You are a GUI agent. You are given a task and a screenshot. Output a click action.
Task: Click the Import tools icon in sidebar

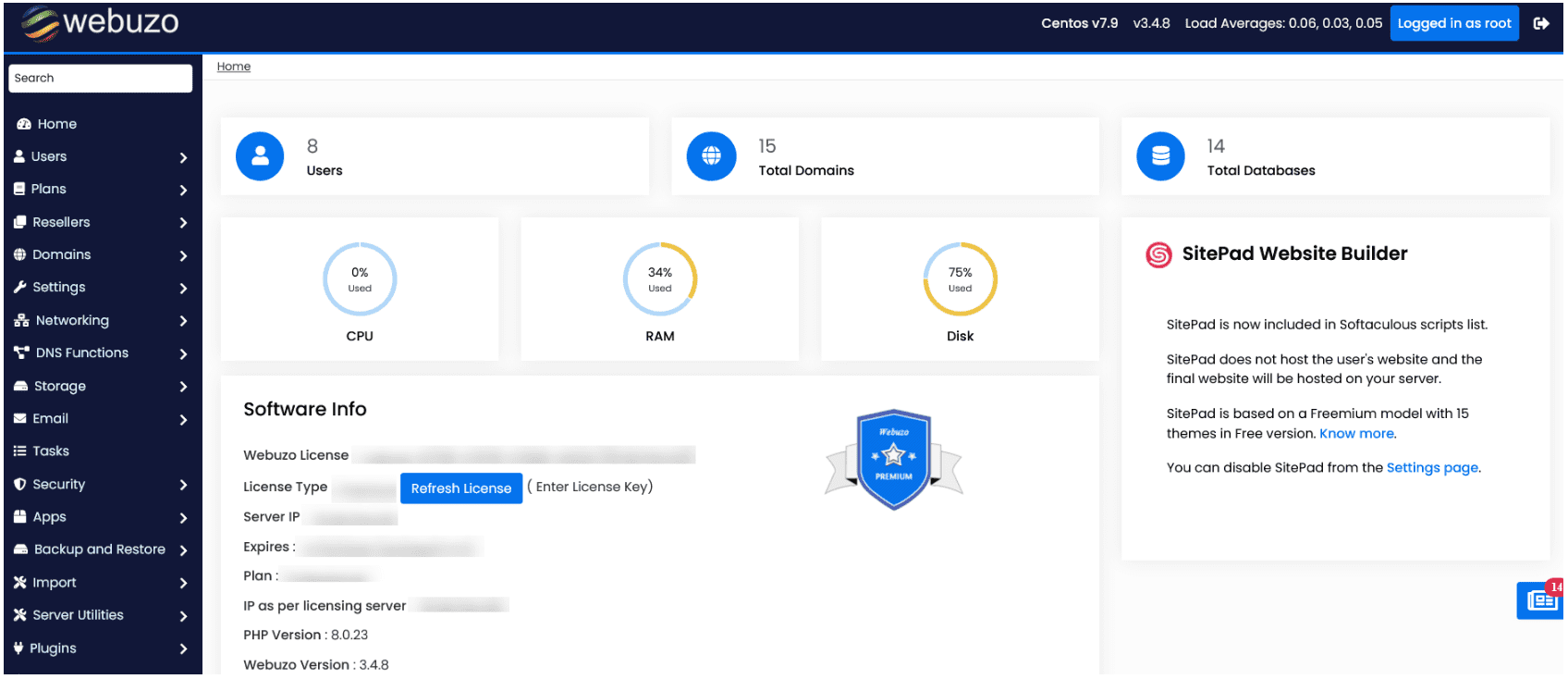[19, 583]
